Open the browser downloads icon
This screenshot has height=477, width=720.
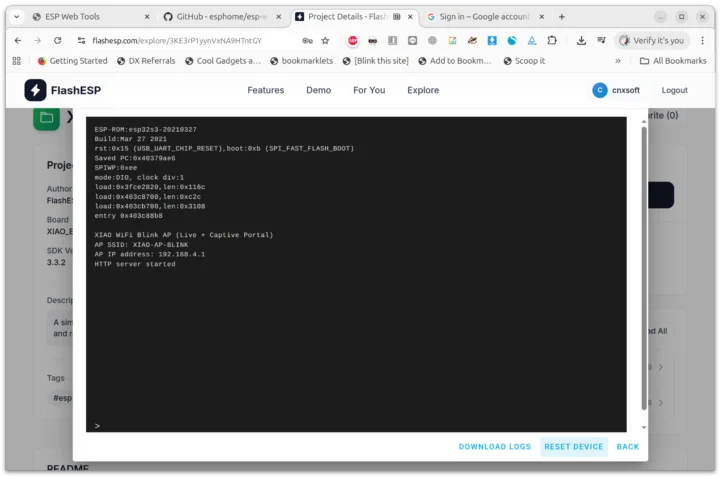coord(581,40)
